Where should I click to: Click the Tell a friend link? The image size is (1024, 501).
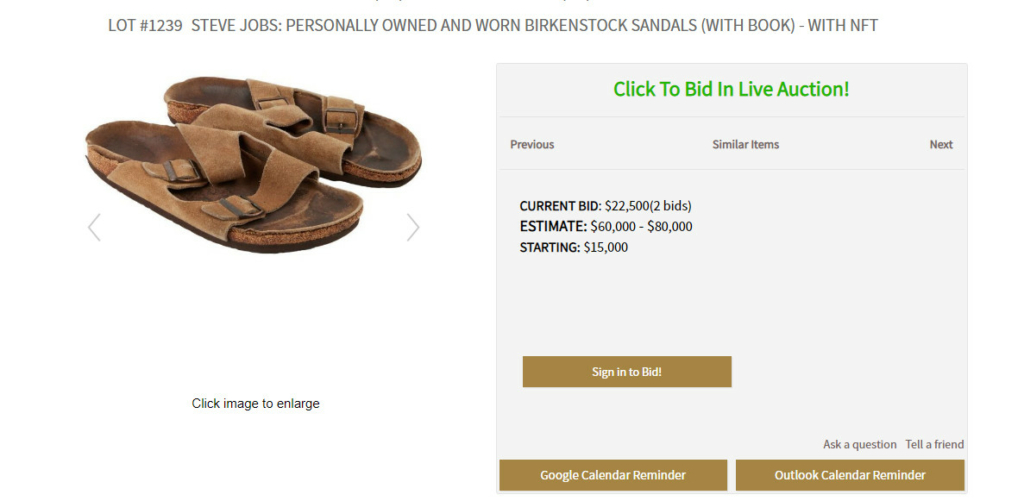click(x=934, y=444)
